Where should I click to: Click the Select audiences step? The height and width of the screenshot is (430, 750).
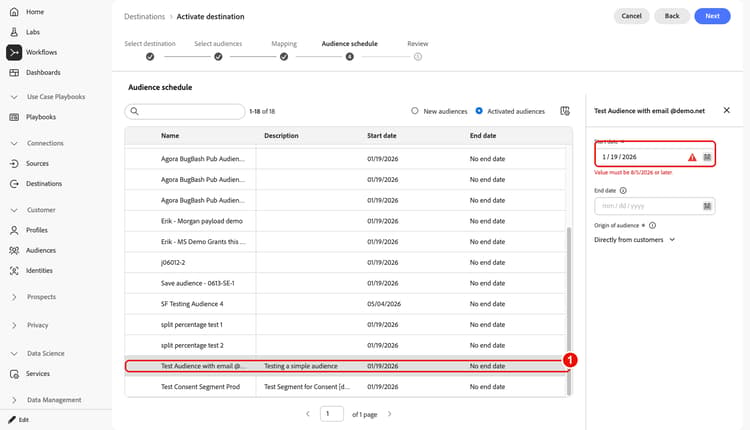coord(218,50)
